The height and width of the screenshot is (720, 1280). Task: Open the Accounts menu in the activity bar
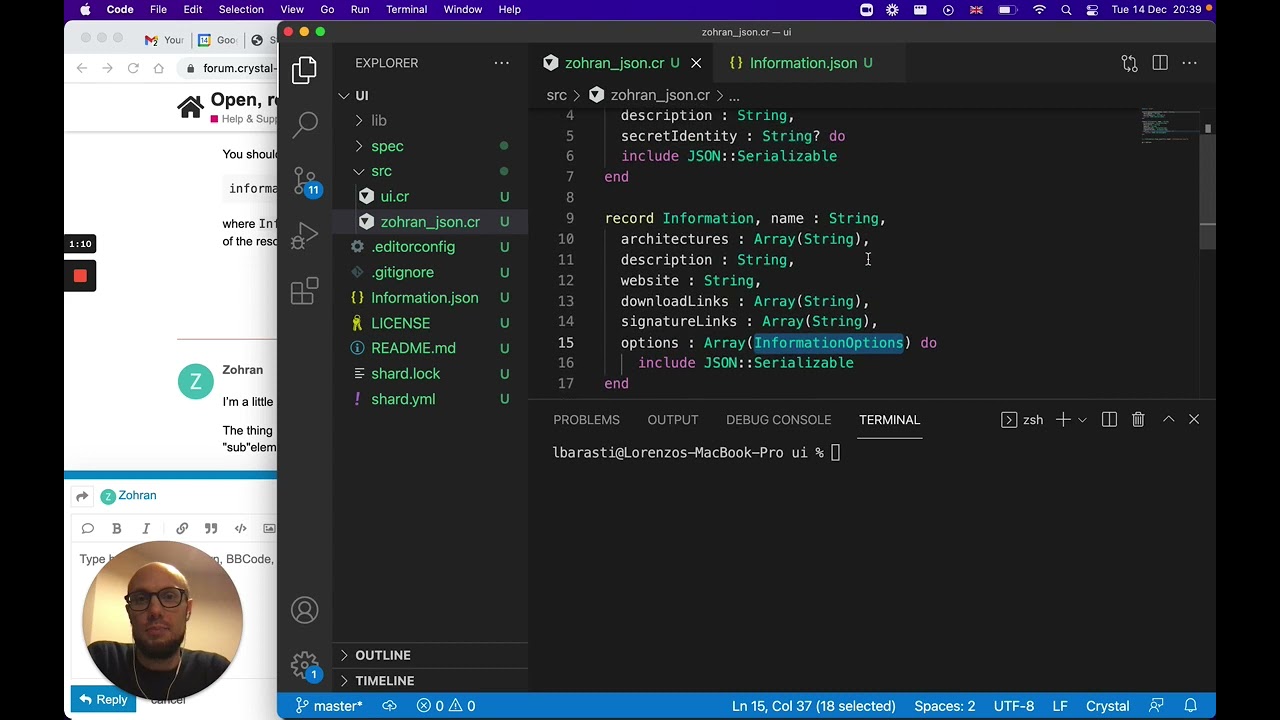[305, 610]
